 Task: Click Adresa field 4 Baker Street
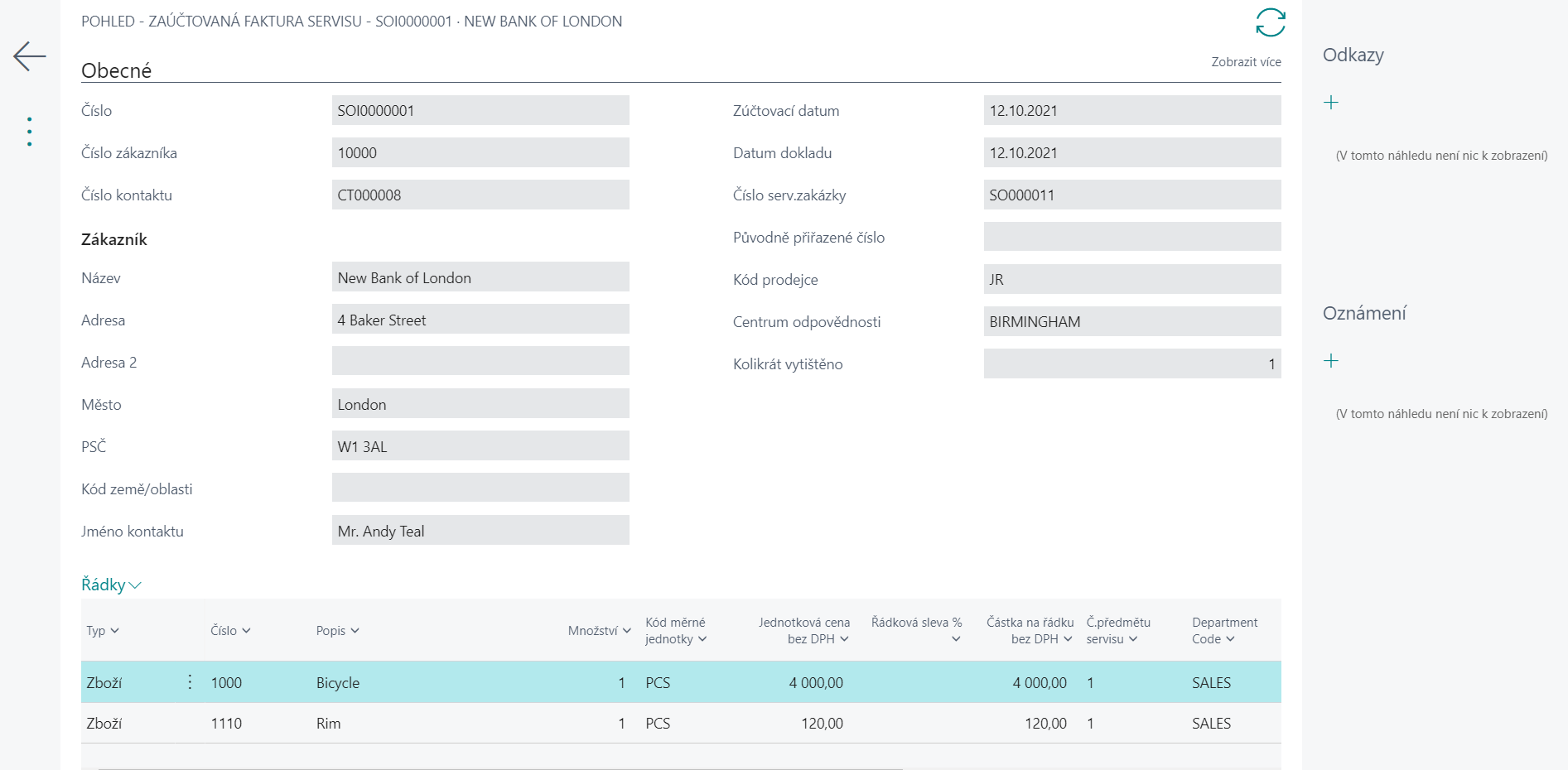coord(480,320)
